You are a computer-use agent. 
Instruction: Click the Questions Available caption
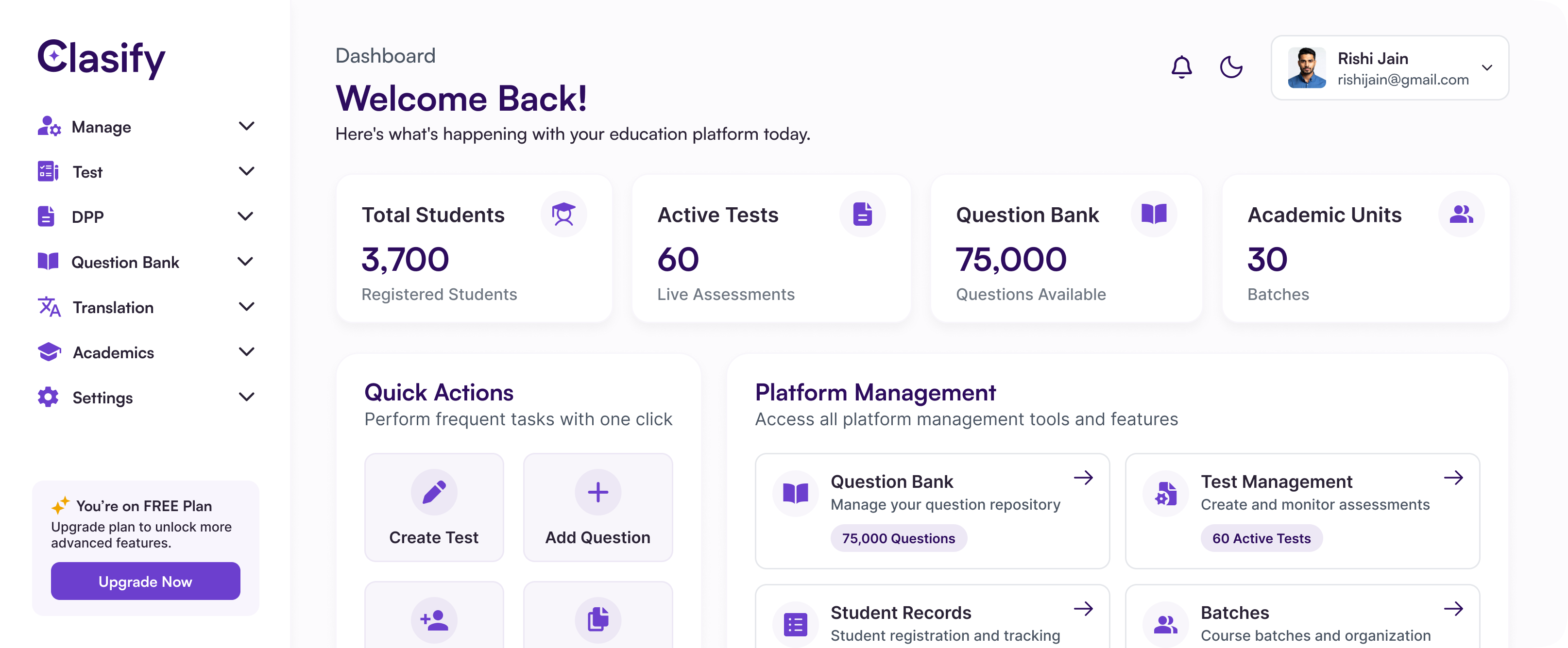[1031, 295]
